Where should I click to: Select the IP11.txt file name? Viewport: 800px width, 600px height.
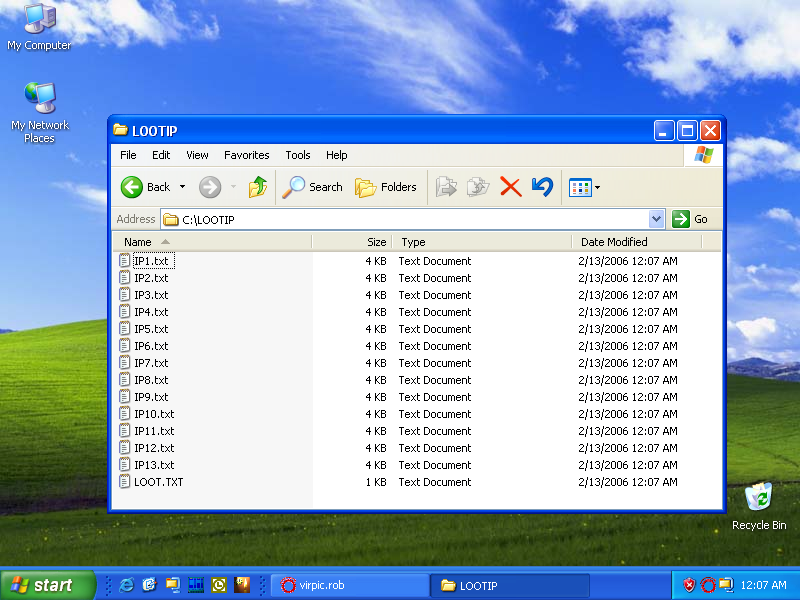point(154,431)
